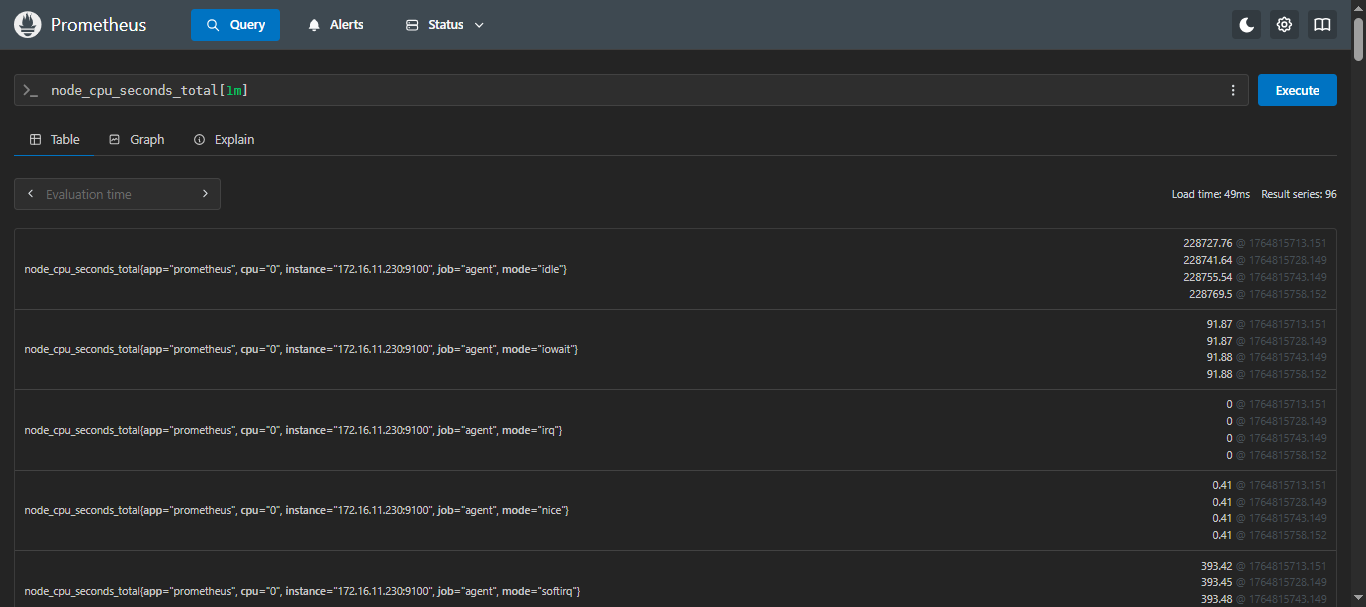Switch to the Table tab
The image size is (1366, 607).
point(54,139)
